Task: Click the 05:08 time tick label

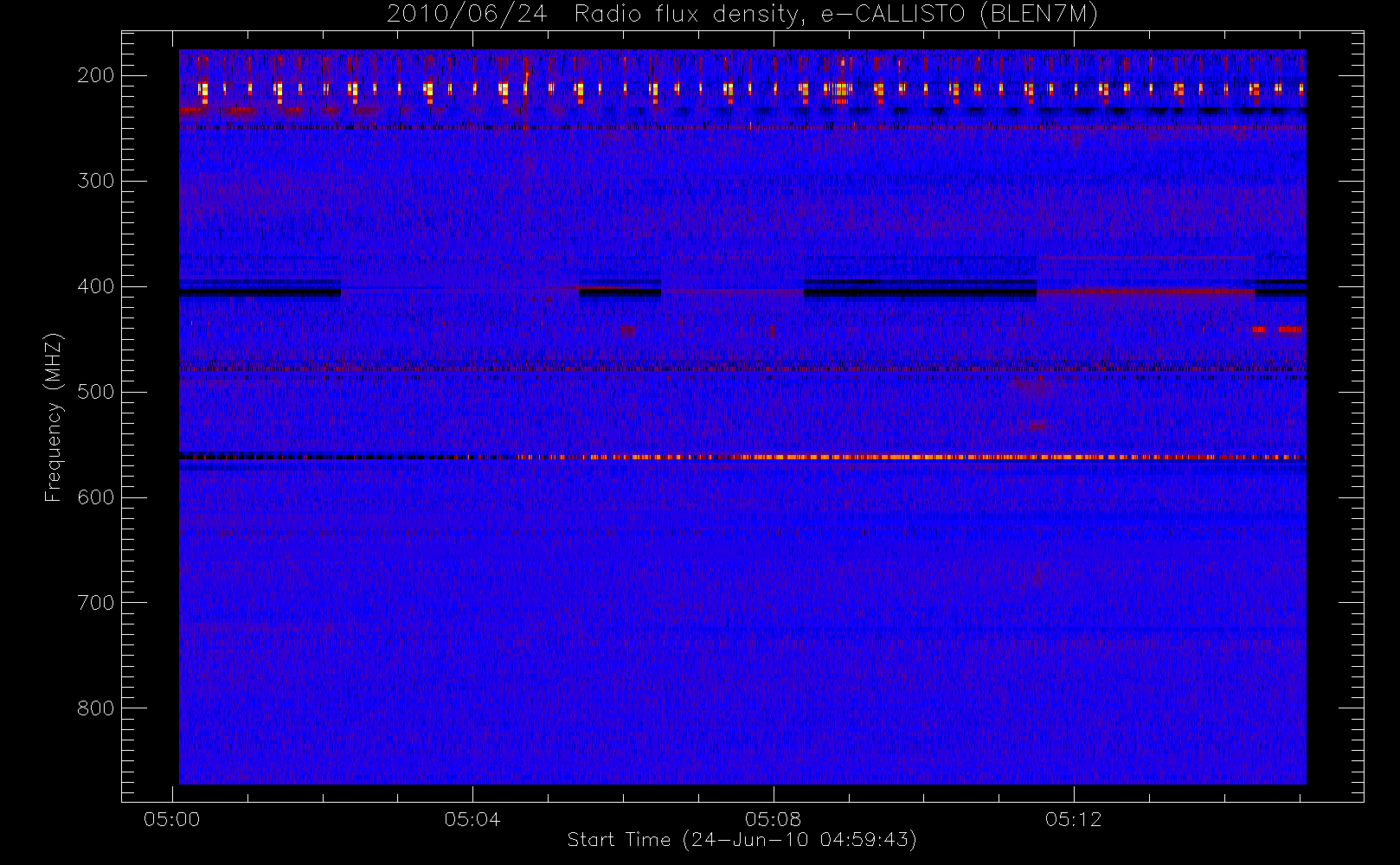Action: click(x=773, y=819)
